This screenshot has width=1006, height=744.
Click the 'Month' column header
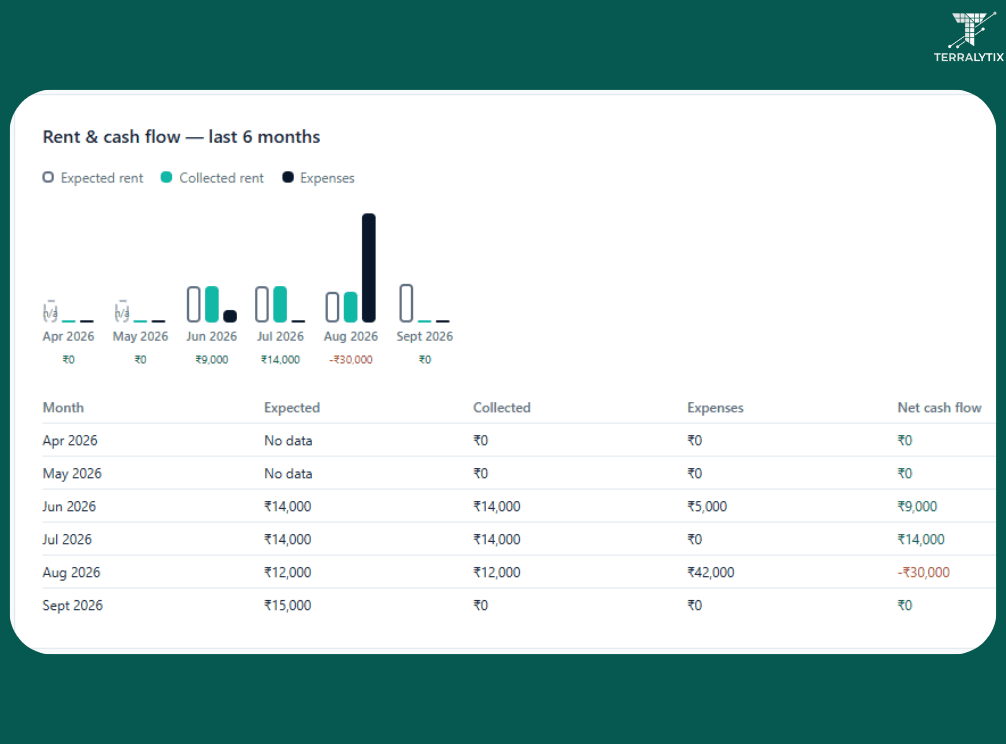pos(63,407)
